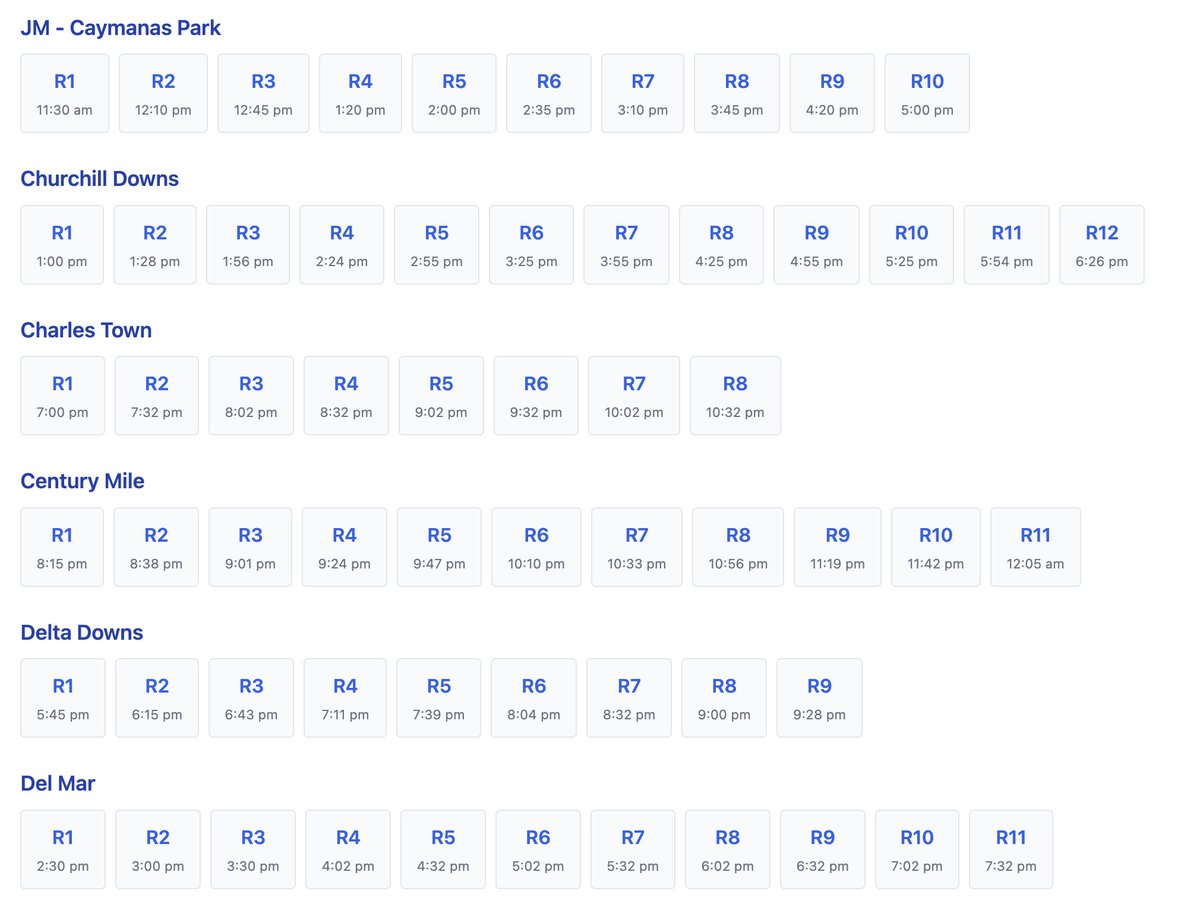Choose Del Mar R7 at 5:32 pm
Viewport: 1200px width, 910px height.
633,849
